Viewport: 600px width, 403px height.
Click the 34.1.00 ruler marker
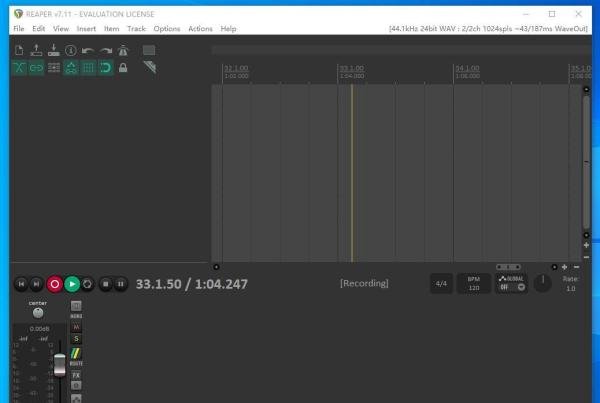pyautogui.click(x=467, y=68)
